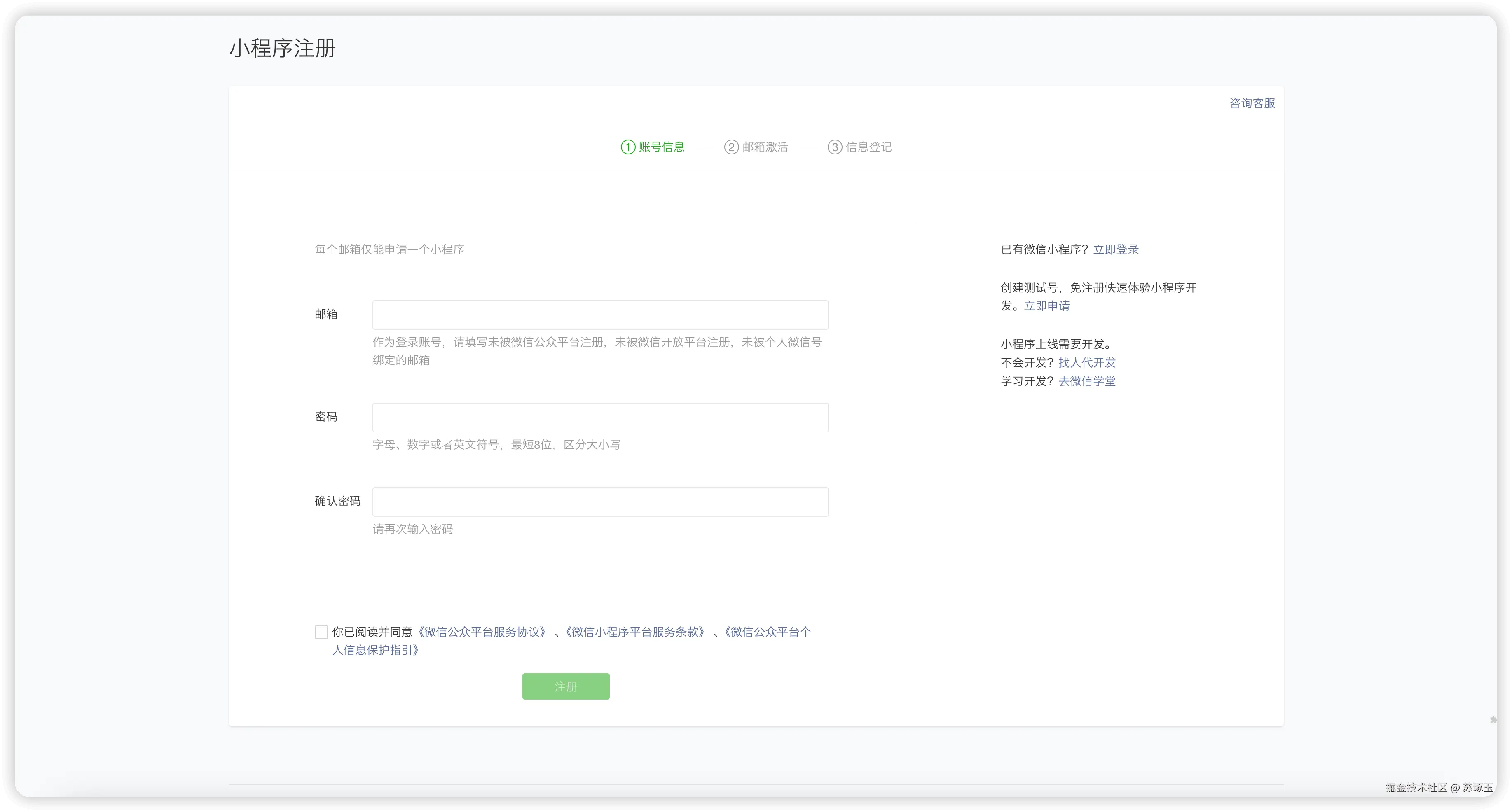Click the 小程序注册 page title

click(x=282, y=49)
